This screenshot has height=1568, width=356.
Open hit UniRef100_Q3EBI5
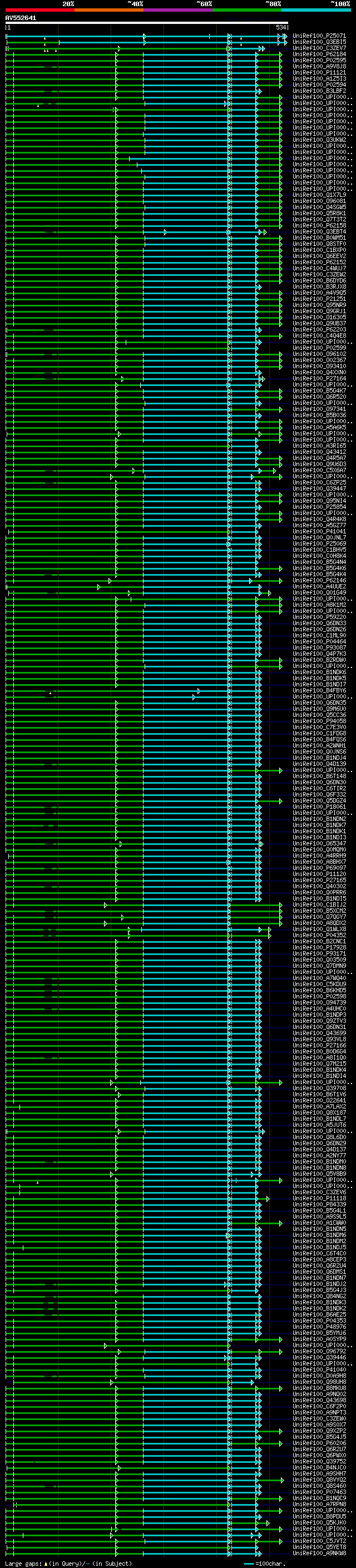click(x=319, y=42)
